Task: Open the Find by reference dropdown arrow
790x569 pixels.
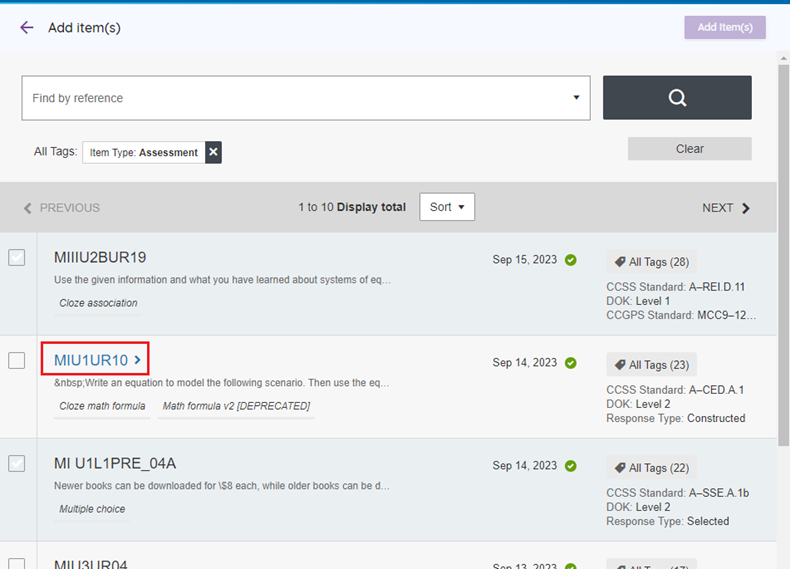Action: (576, 98)
